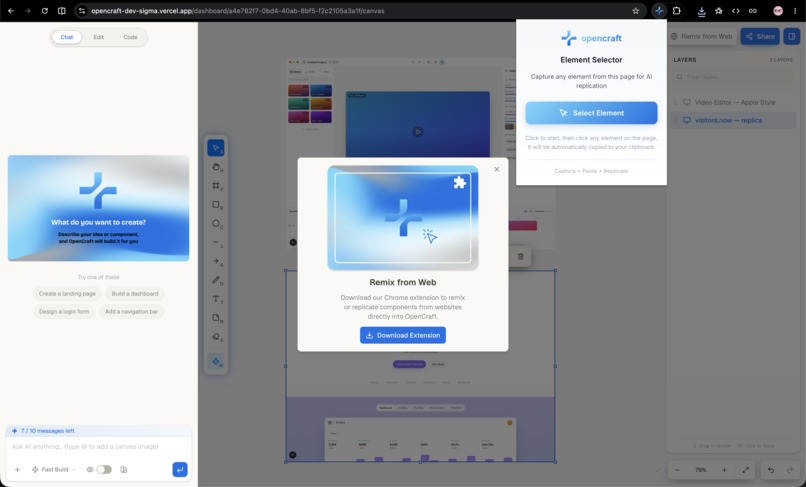This screenshot has width=806, height=487.
Task: Select the Video Editor — Apple Style layer
Action: tap(734, 102)
